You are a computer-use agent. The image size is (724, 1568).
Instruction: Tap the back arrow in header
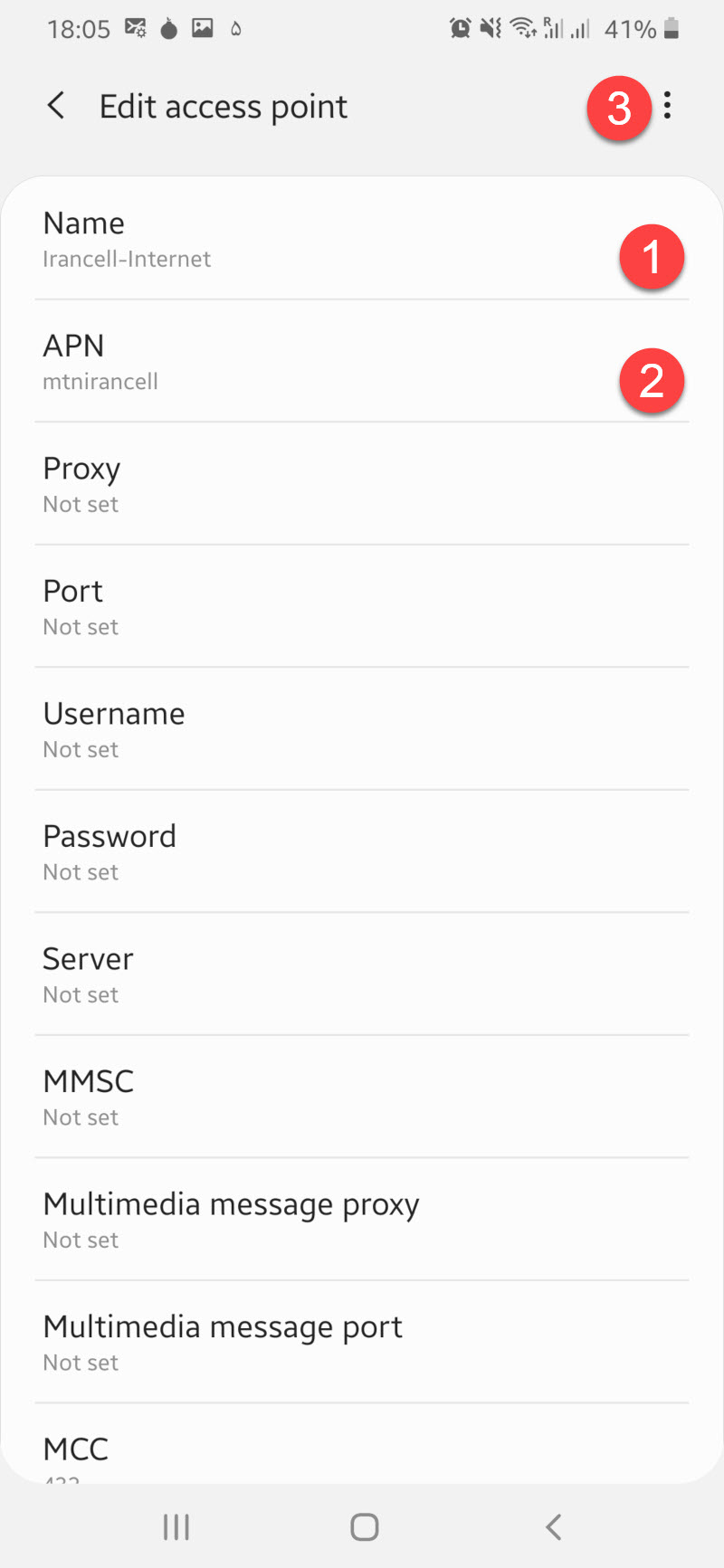click(x=56, y=106)
